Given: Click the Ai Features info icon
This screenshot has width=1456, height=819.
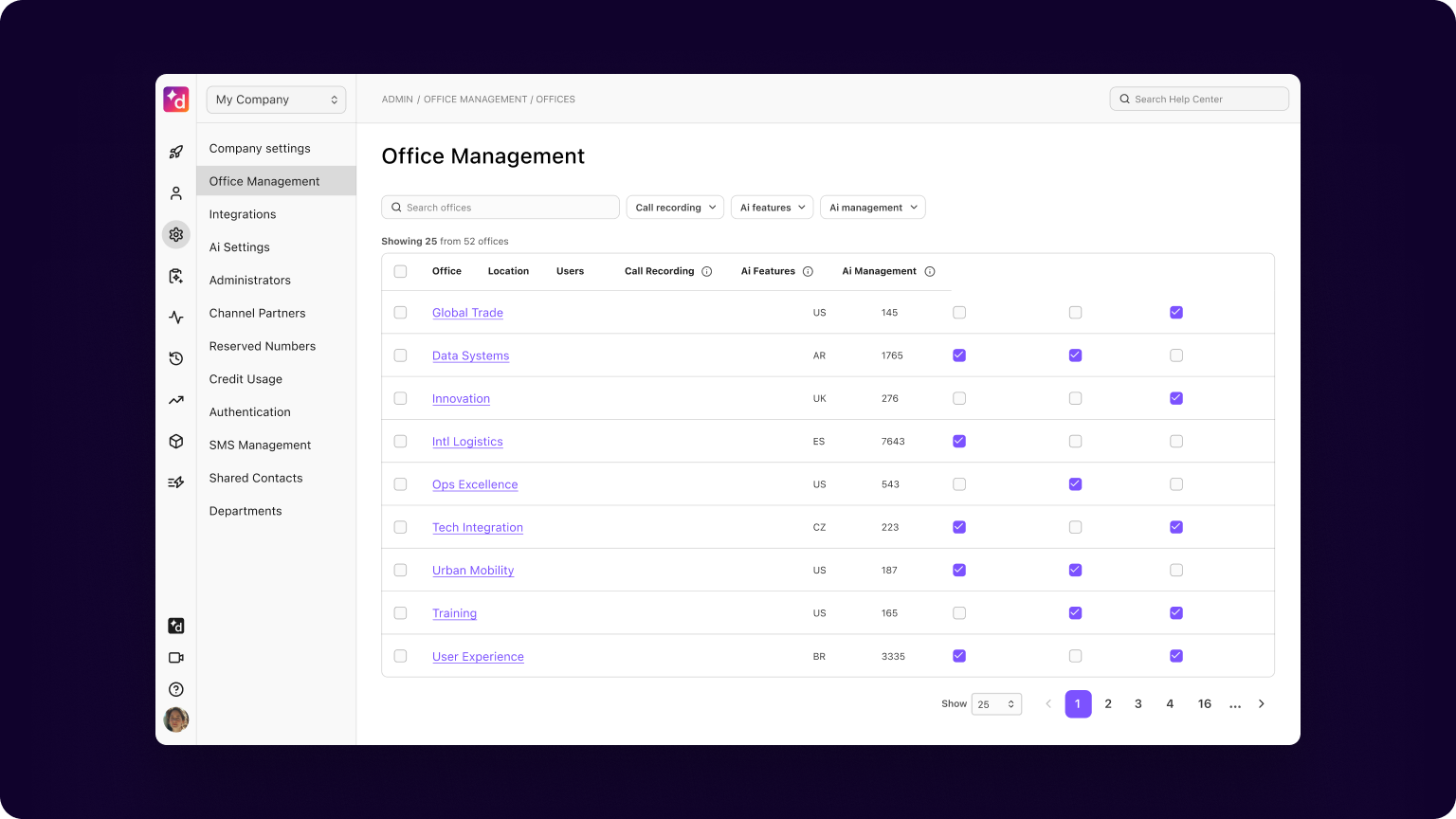Looking at the screenshot, I should coord(809,271).
